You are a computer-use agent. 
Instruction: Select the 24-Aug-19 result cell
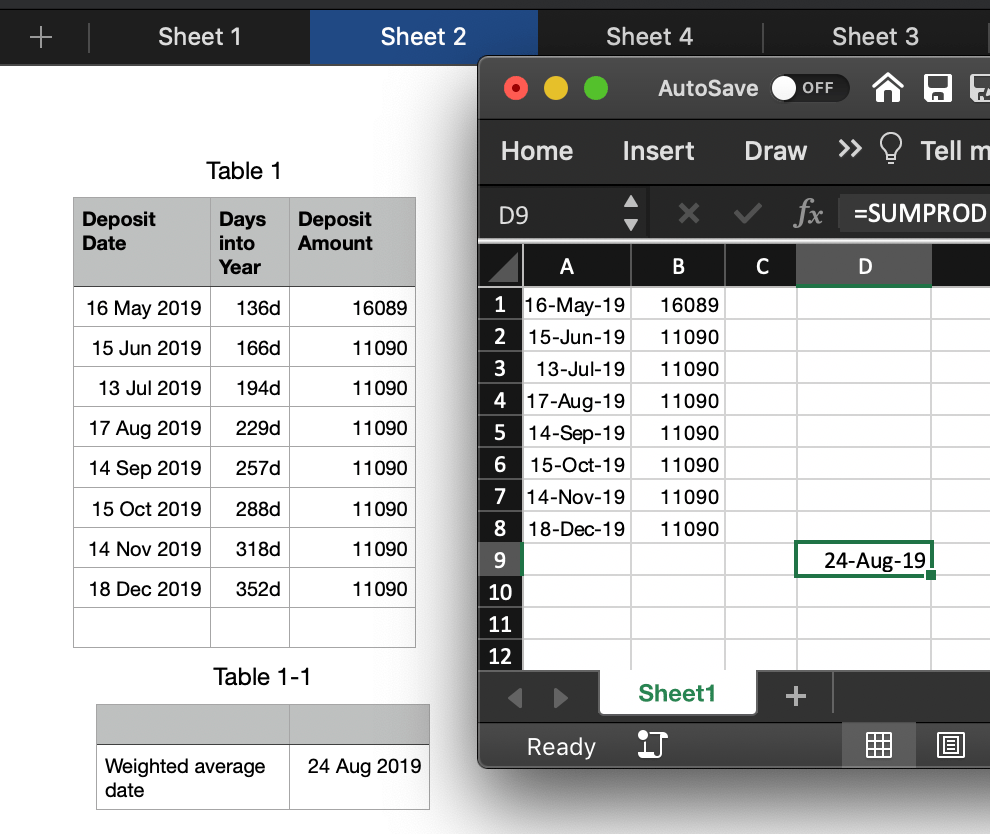tap(864, 559)
